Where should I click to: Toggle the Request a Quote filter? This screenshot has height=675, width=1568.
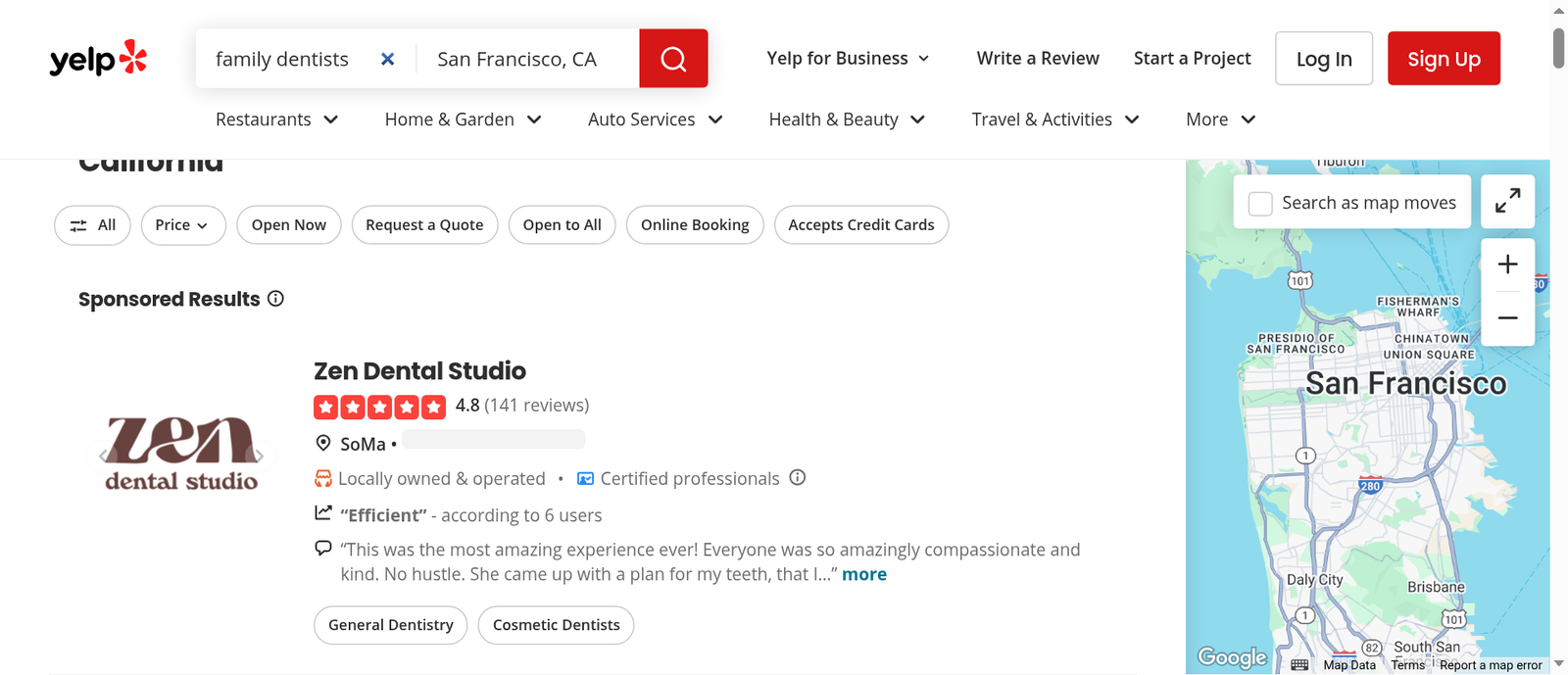(x=424, y=225)
